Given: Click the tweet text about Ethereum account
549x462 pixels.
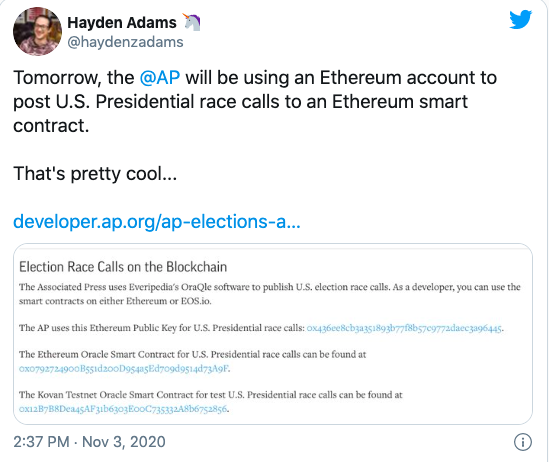Looking at the screenshot, I should [x=255, y=102].
